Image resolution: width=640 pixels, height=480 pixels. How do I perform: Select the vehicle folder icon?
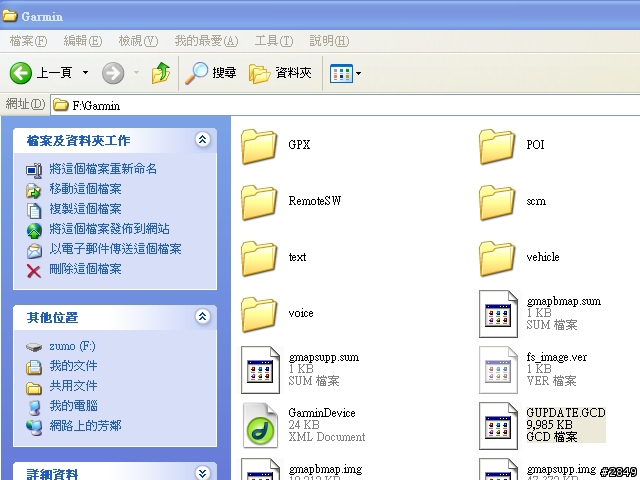(x=497, y=258)
